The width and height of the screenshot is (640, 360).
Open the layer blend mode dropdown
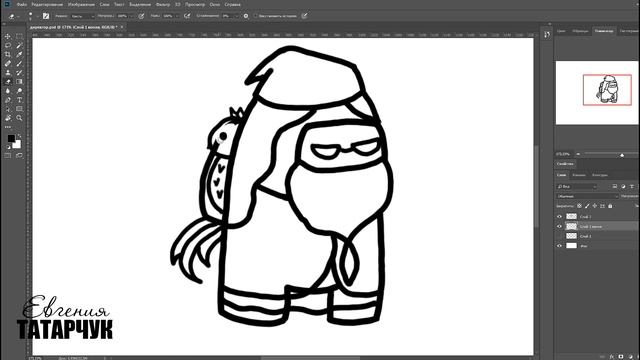(587, 196)
